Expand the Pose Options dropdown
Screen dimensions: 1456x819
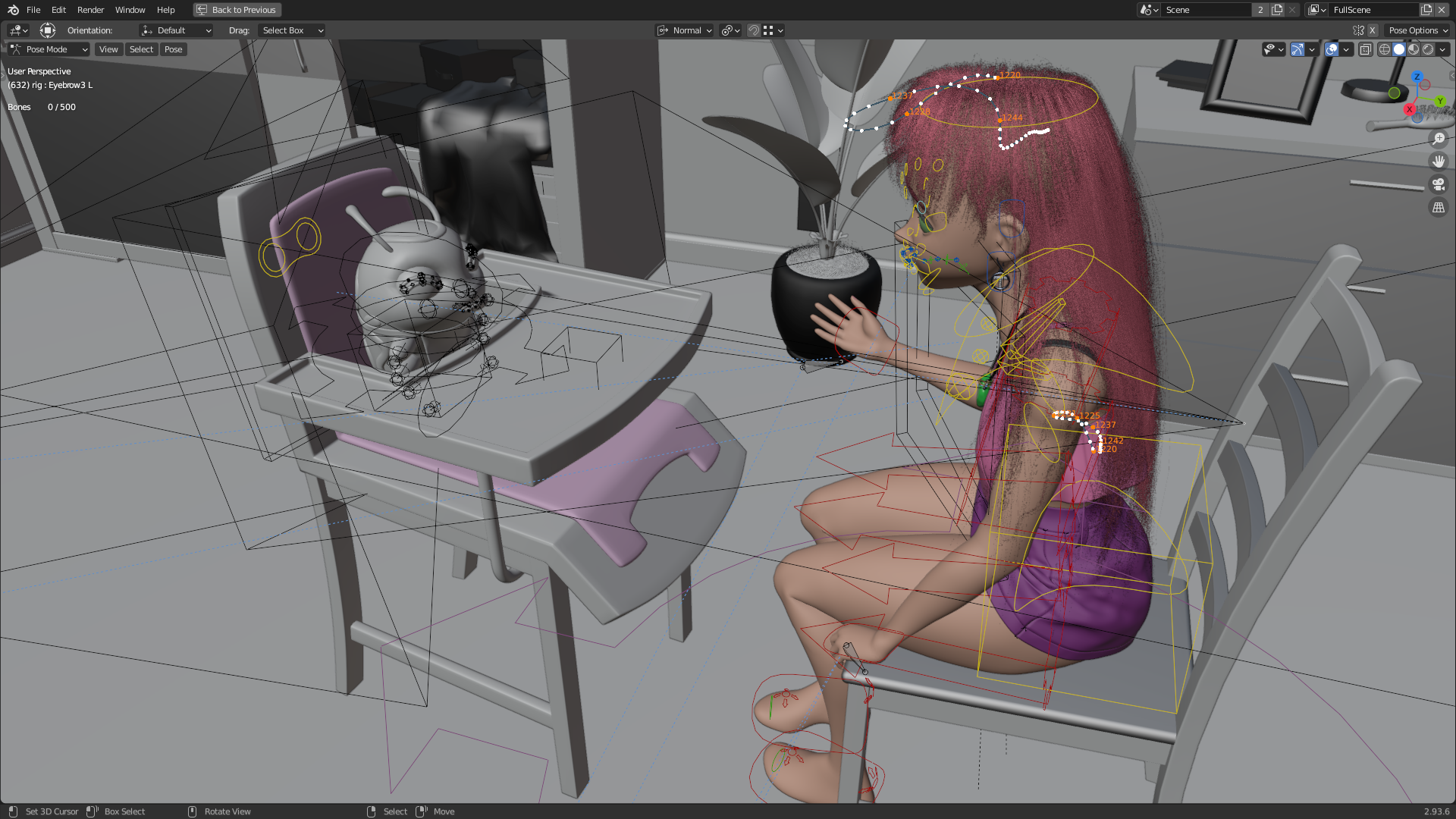(1417, 30)
